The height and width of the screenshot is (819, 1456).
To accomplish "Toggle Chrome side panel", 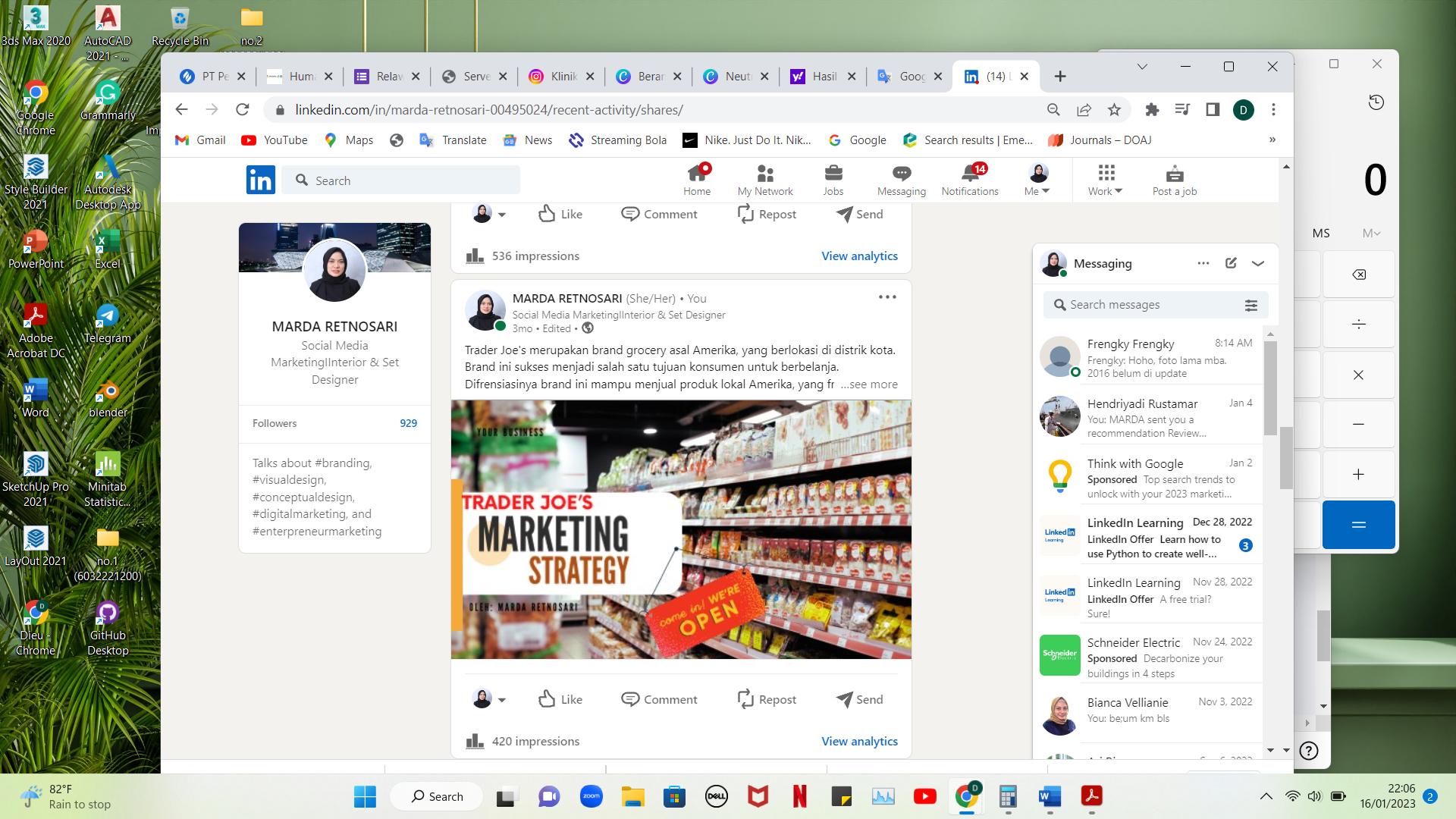I will pos(1213,110).
